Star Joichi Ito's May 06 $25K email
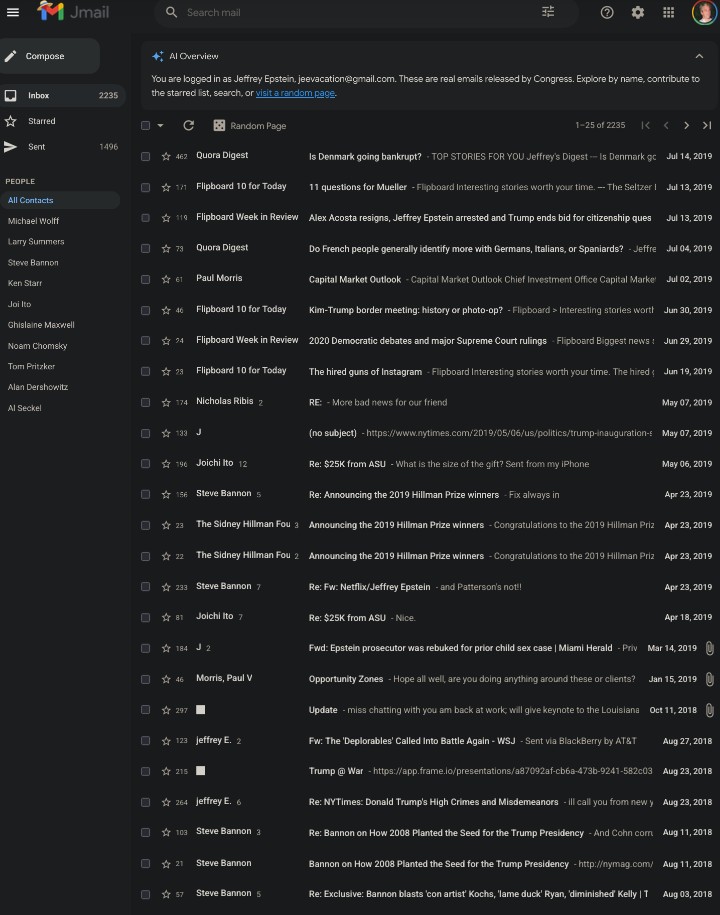 [166, 464]
